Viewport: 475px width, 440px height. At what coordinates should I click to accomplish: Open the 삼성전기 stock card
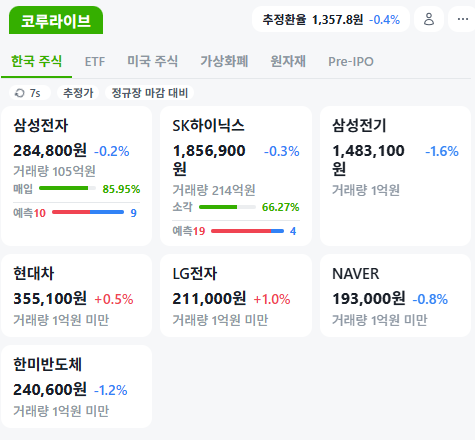coord(395,176)
